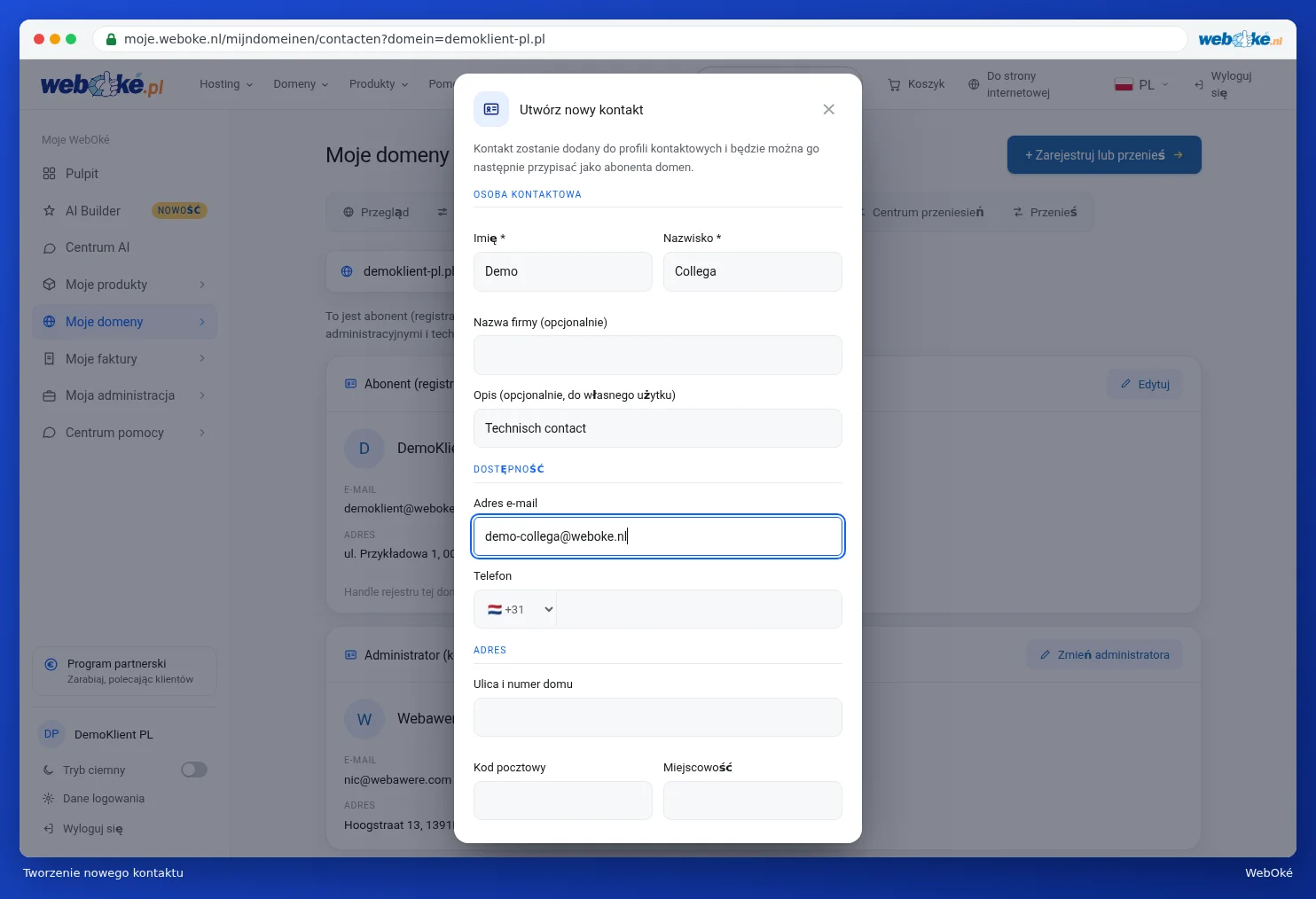Click the Miejscowość input field
This screenshot has height=899, width=1316.
753,801
